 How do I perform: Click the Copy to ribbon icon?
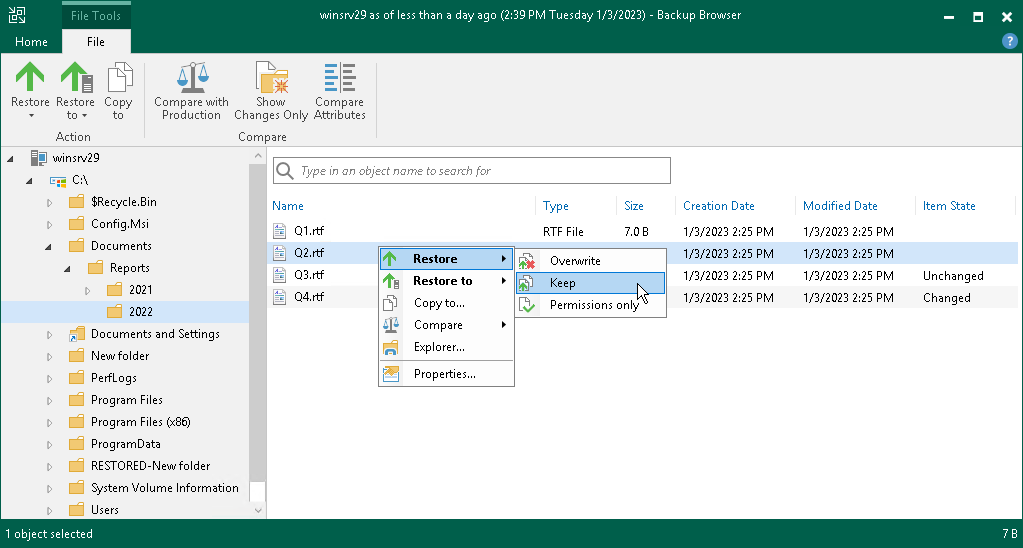click(119, 77)
